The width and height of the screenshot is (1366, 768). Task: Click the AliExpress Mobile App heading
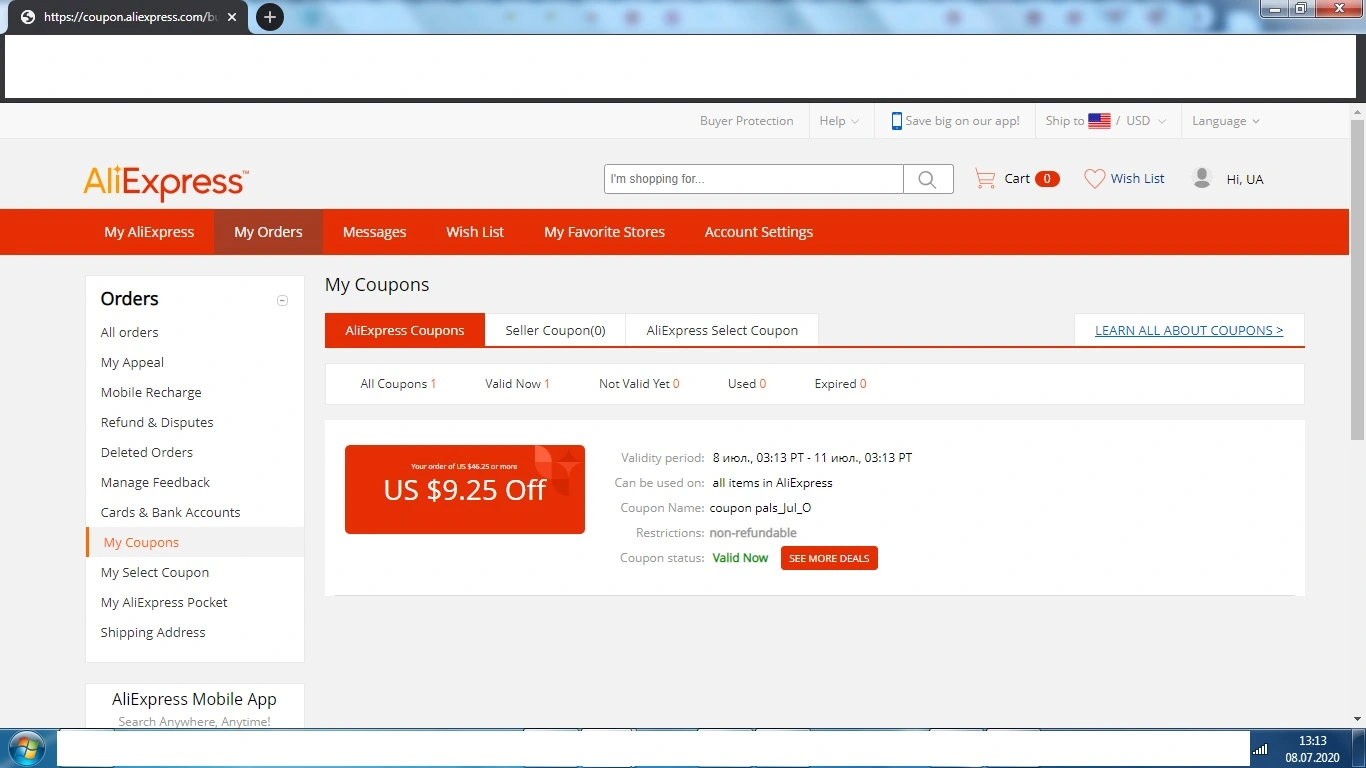(x=194, y=699)
